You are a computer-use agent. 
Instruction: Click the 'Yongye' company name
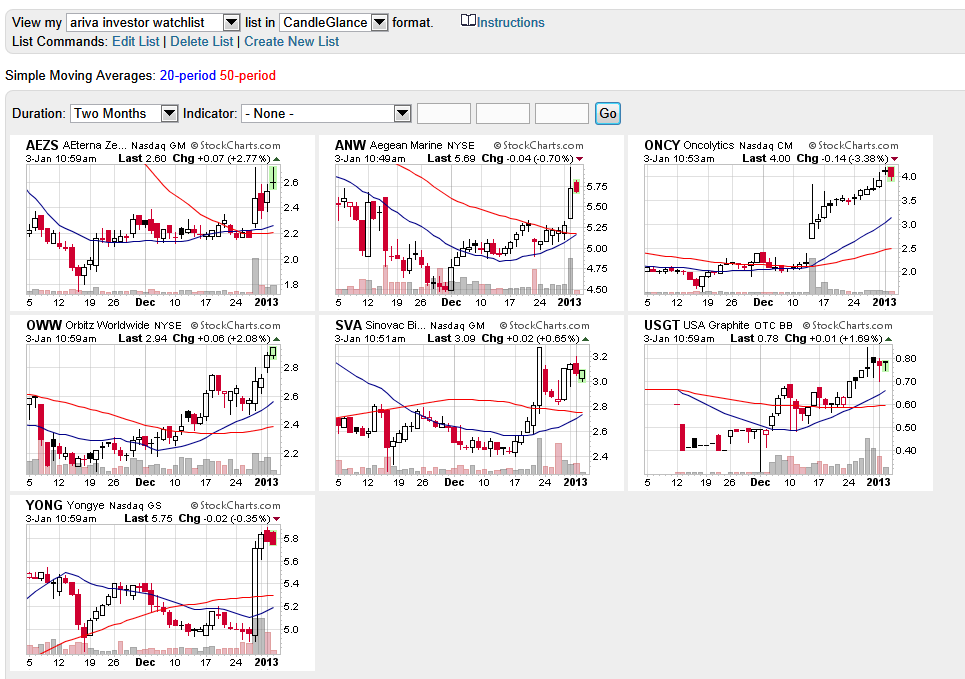click(85, 505)
